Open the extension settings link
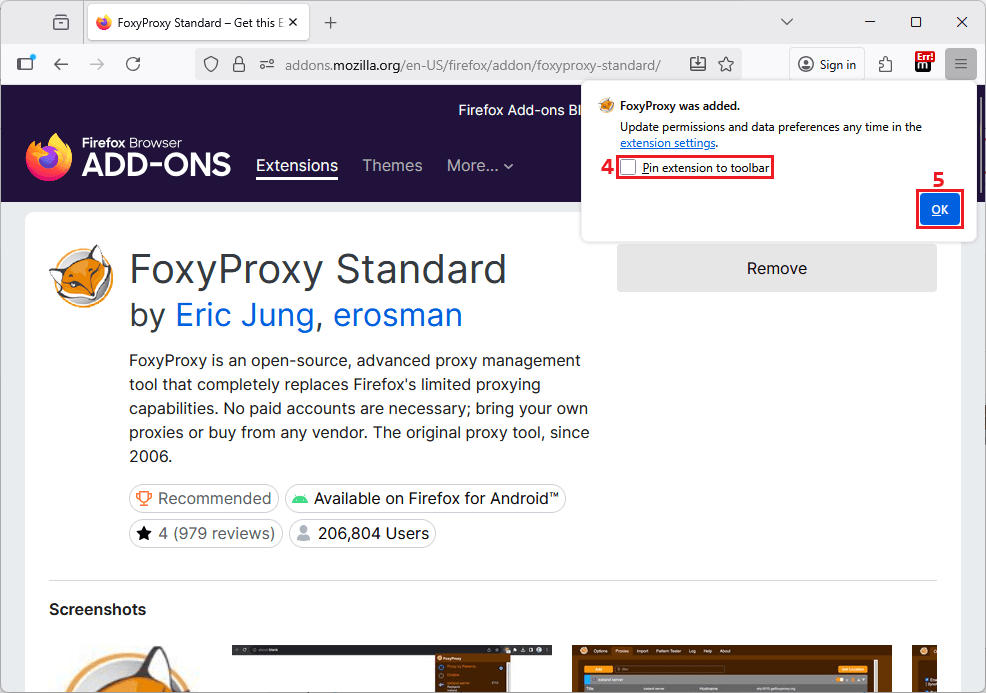Viewport: 986px width, 693px height. (x=667, y=143)
